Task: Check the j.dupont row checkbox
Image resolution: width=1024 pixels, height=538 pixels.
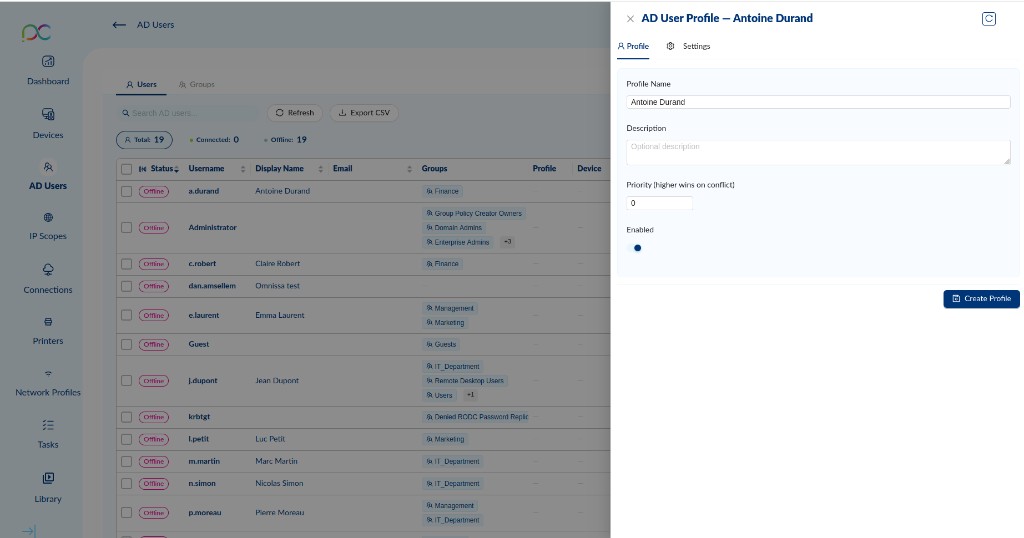Action: tap(127, 381)
